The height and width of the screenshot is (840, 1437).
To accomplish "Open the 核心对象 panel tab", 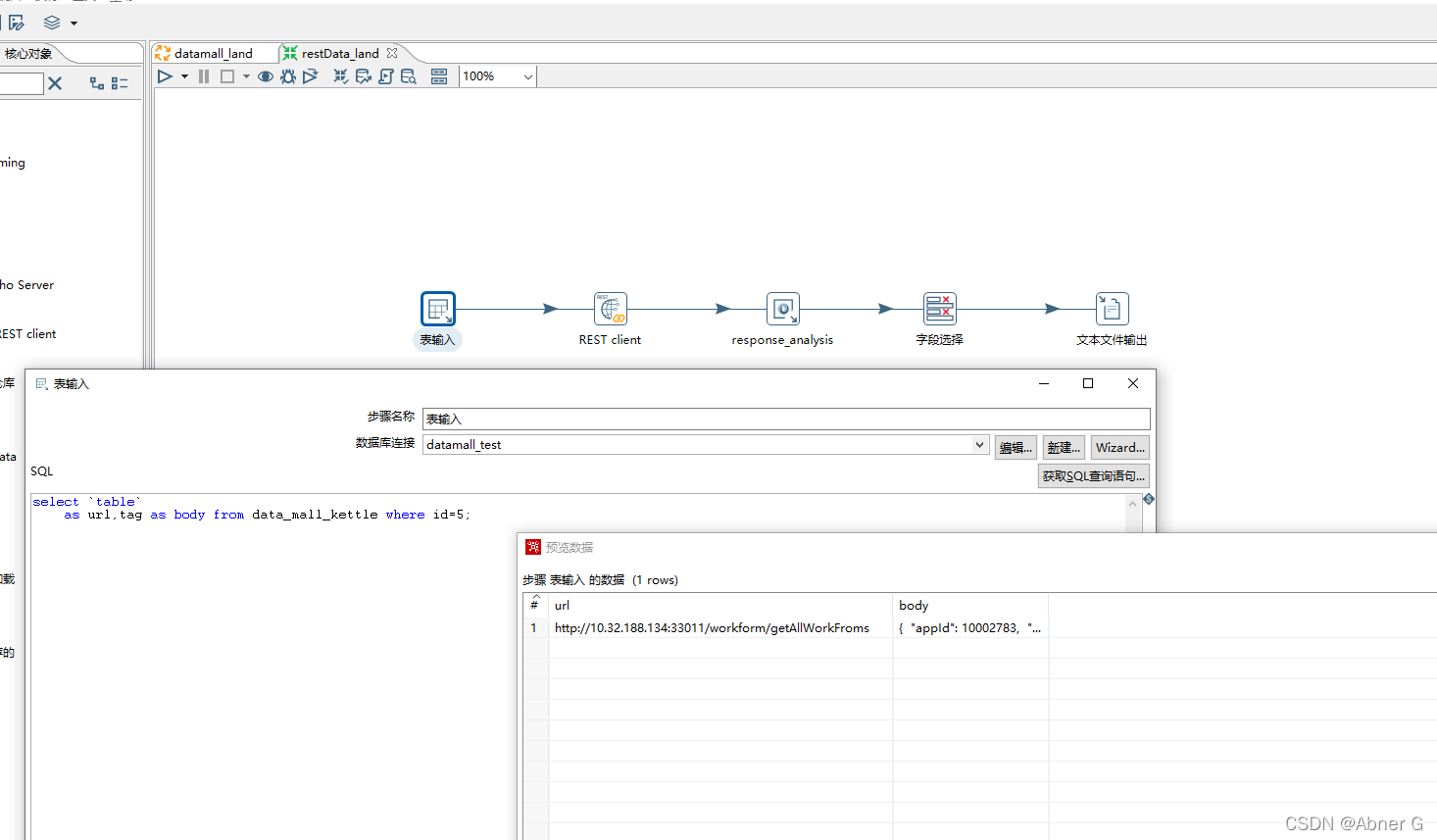I will click(28, 53).
